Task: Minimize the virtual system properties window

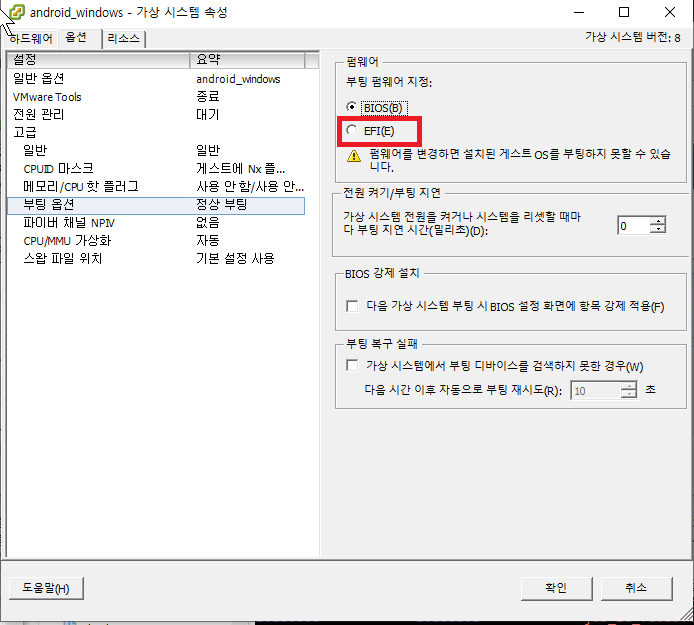Action: [x=579, y=12]
